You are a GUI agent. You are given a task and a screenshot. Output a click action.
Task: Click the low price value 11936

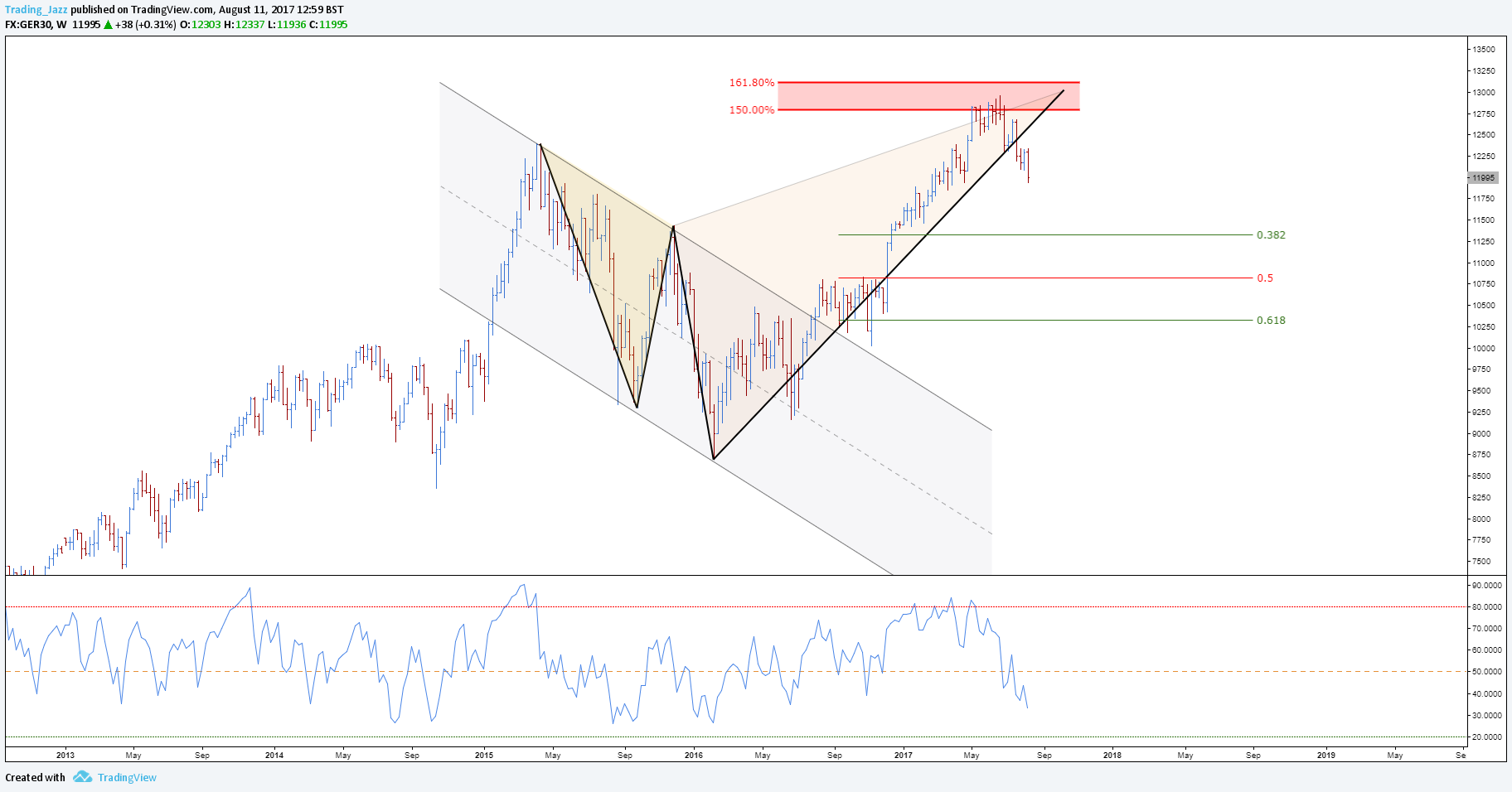292,25
